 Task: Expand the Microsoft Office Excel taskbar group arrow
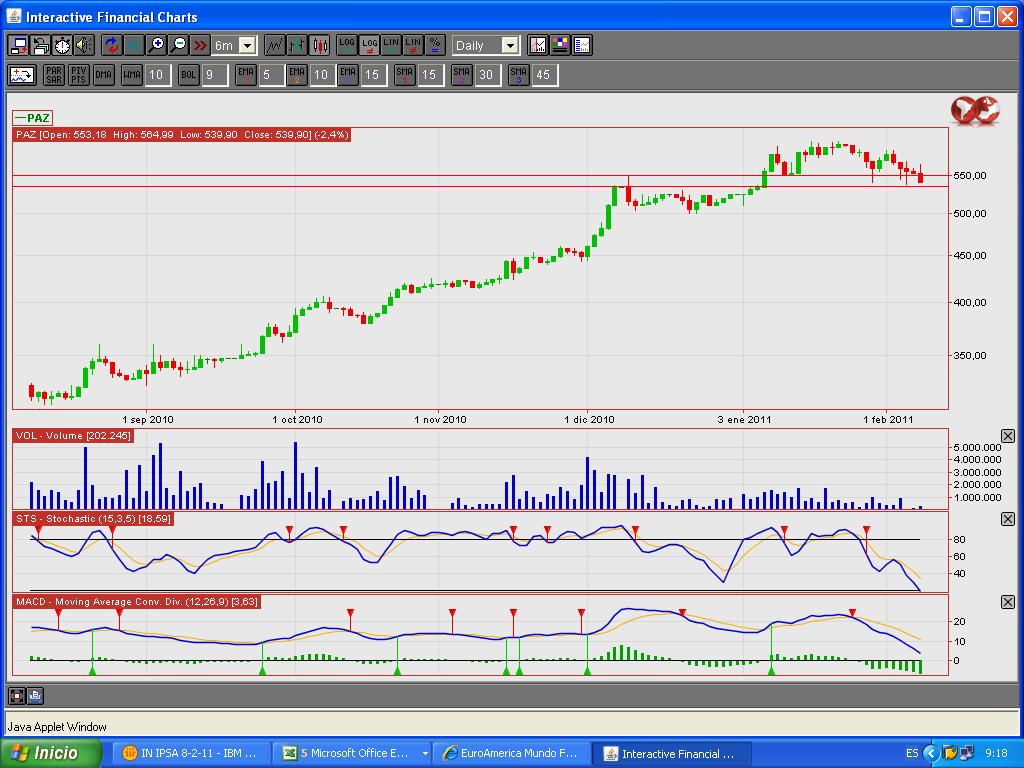point(426,753)
